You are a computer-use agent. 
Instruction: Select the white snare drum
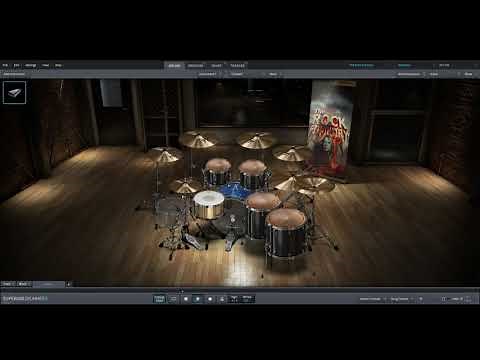coord(209,205)
